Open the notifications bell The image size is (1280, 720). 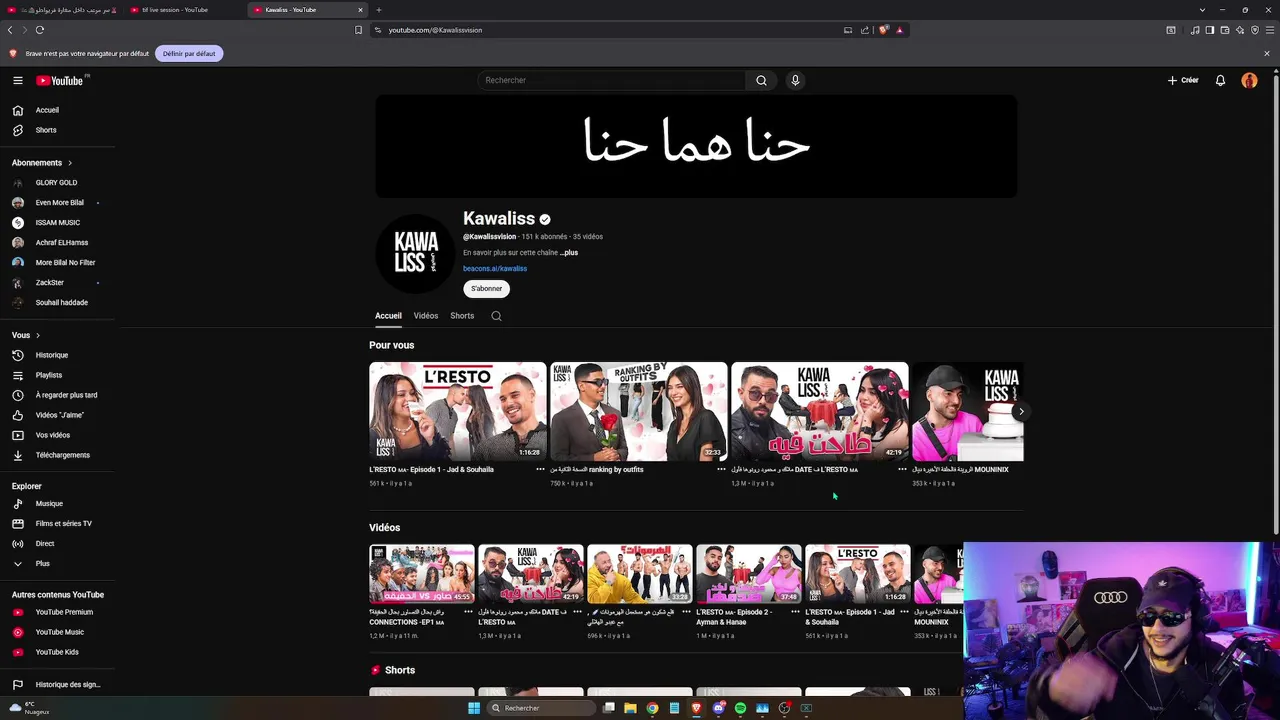coord(1220,80)
